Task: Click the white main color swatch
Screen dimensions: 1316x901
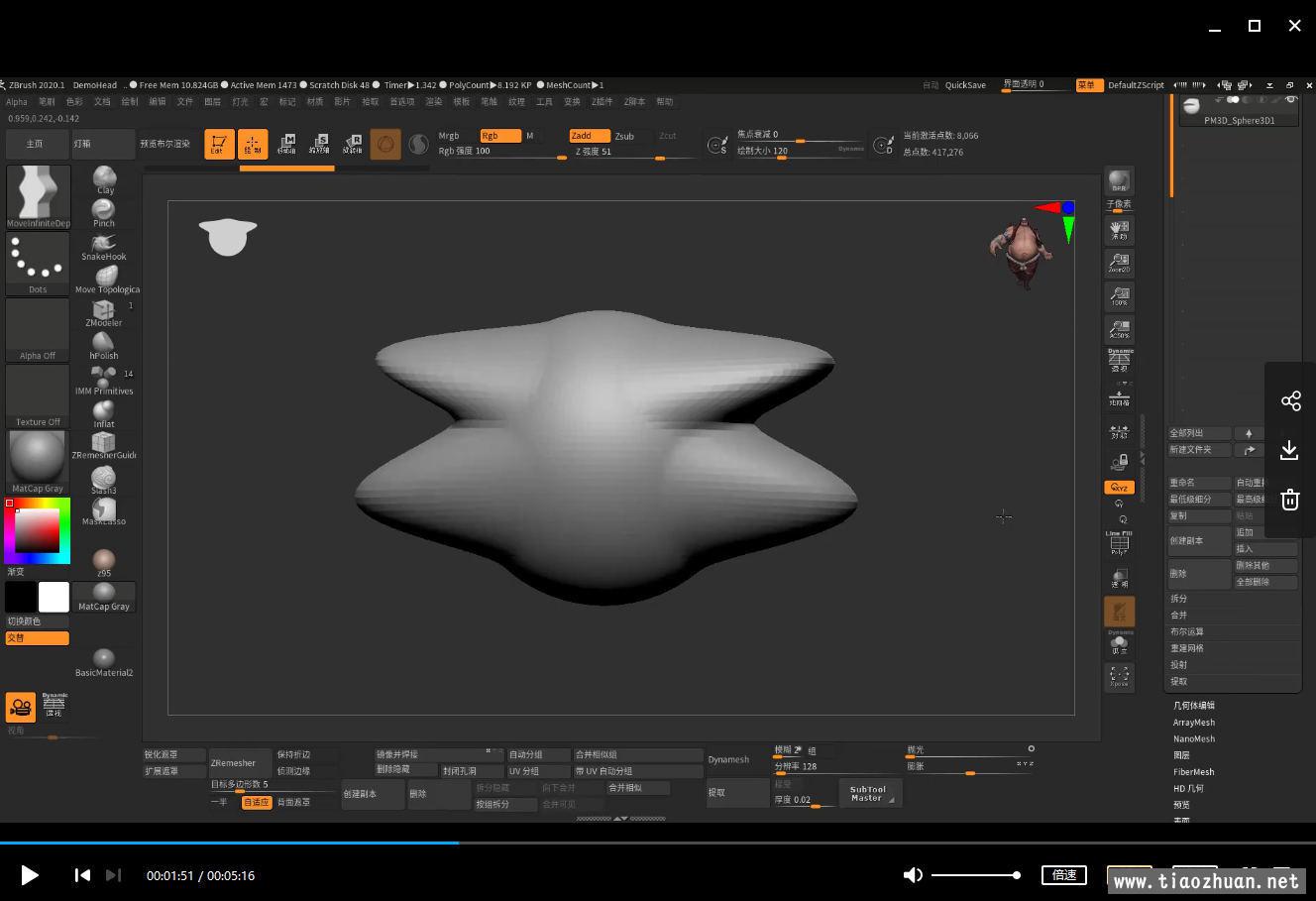Action: [x=54, y=597]
